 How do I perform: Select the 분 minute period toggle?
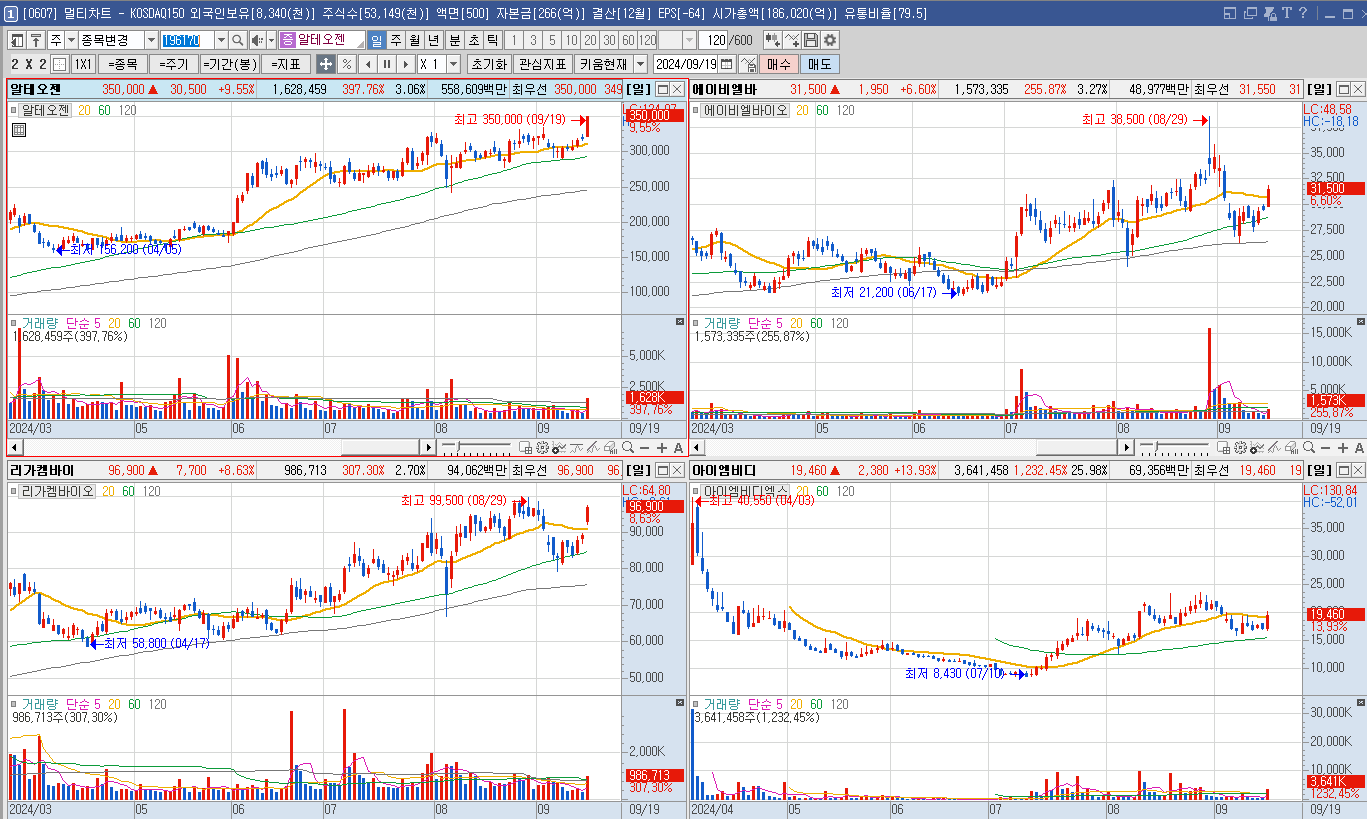coord(454,40)
